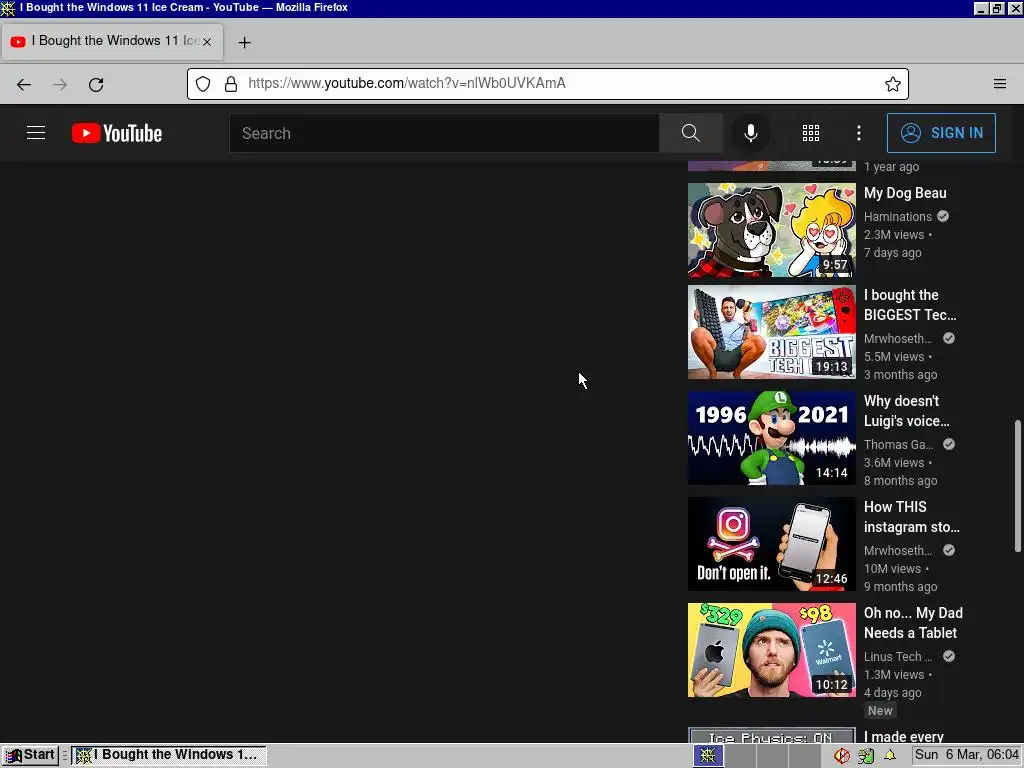Click the Firefox window title bar icon

click(x=8, y=8)
